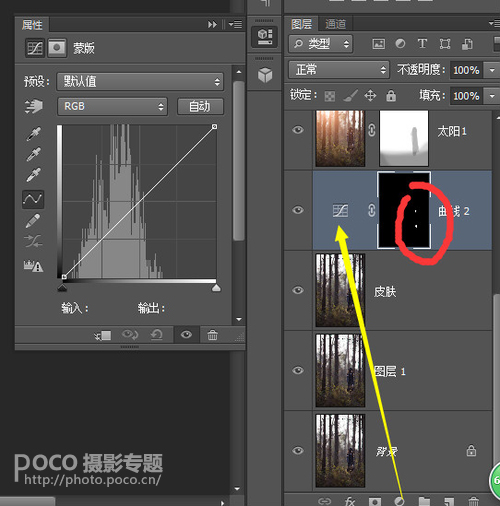Open the 填充 fill slider arrow
The image size is (500, 506).
tap(492, 96)
